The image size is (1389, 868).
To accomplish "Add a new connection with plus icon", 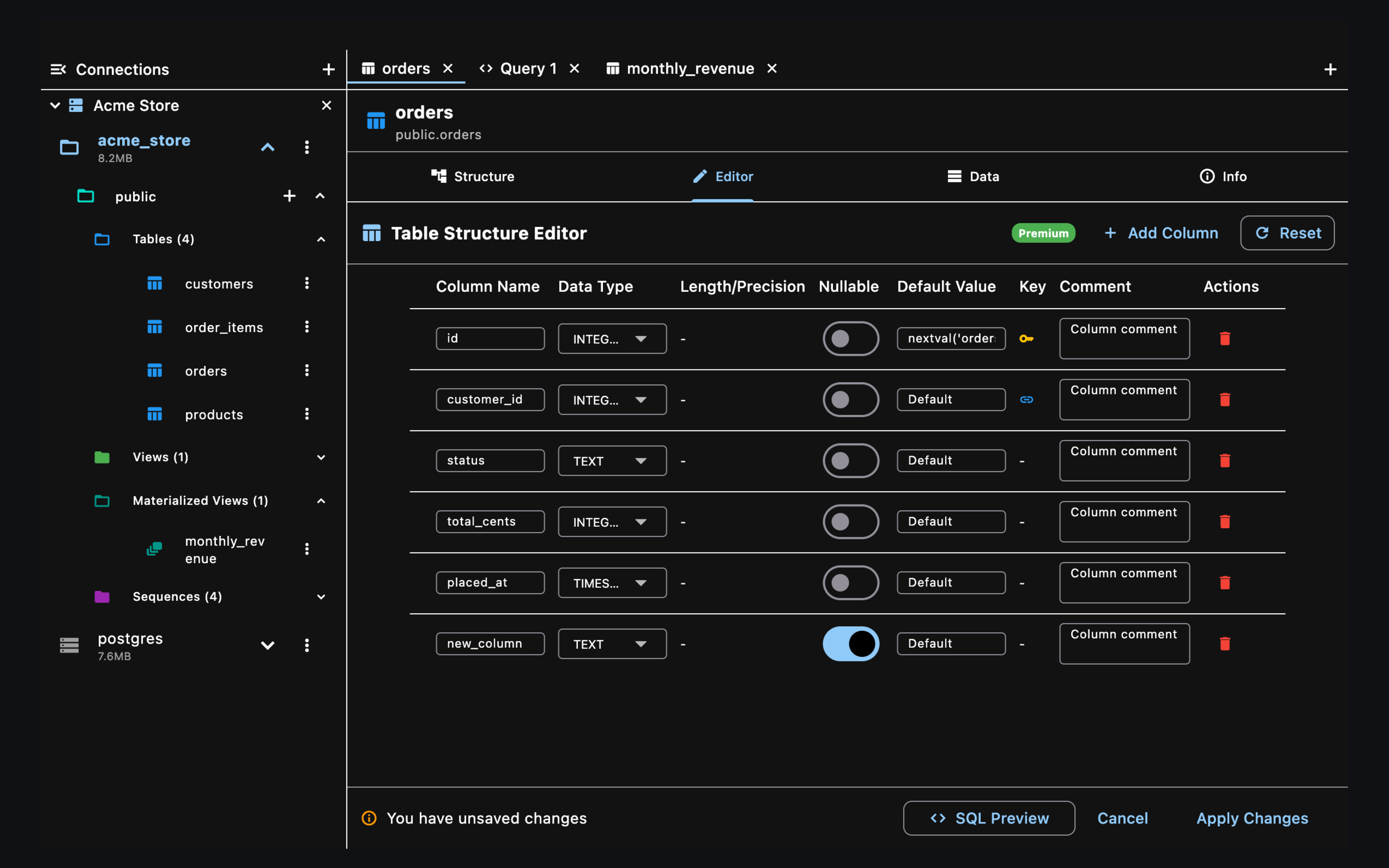I will point(328,69).
